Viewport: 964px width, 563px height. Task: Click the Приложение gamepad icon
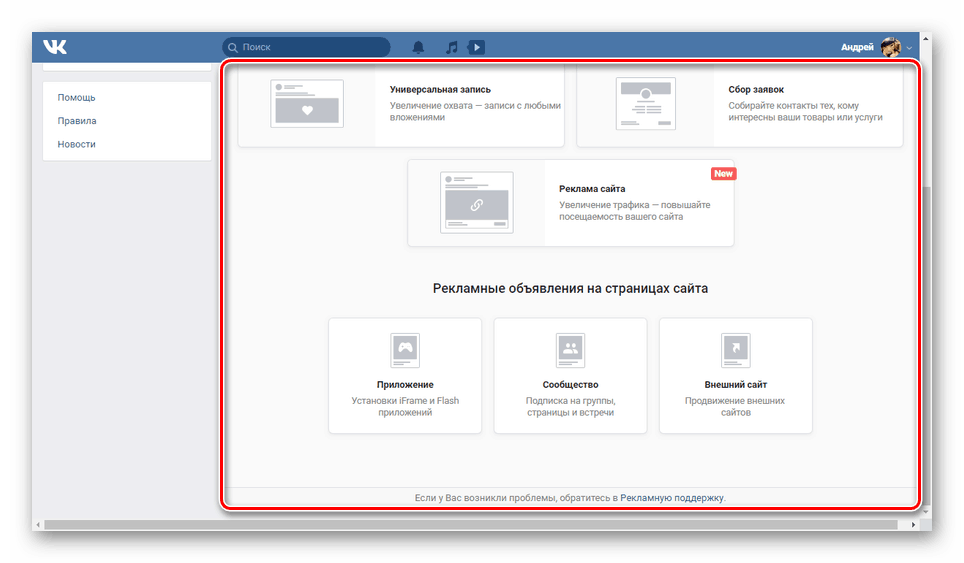405,350
